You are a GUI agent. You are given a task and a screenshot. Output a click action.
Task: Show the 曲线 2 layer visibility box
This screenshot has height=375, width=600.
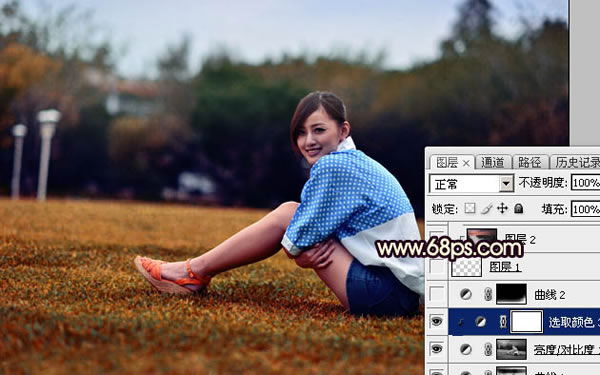tap(437, 294)
